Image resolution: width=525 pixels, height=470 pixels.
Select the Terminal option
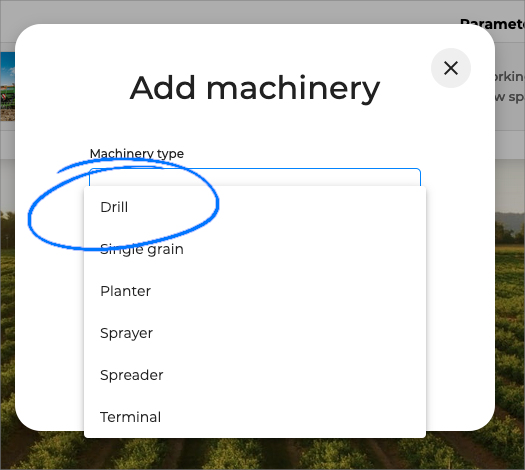pos(255,417)
